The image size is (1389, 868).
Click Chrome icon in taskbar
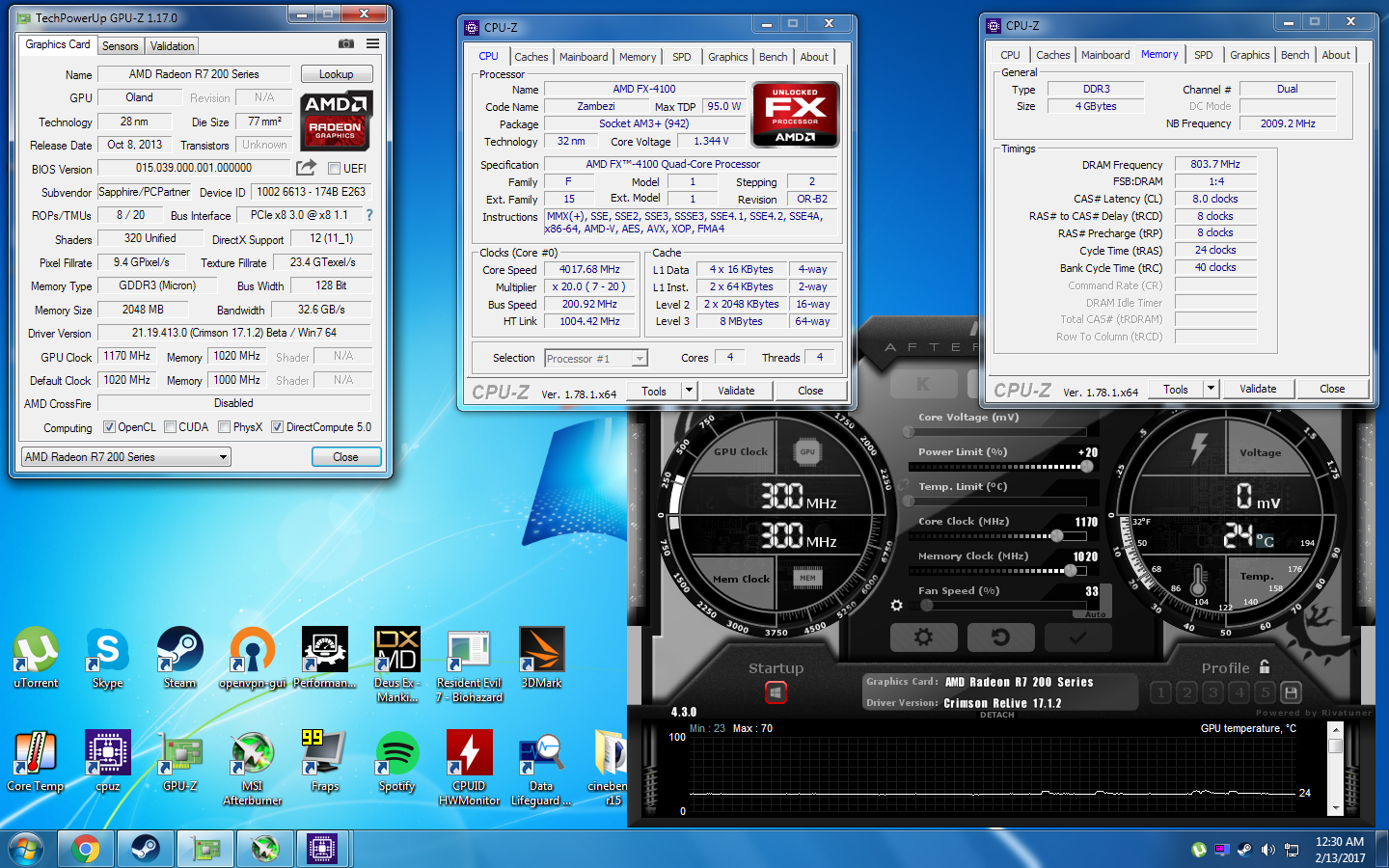pos(86,849)
